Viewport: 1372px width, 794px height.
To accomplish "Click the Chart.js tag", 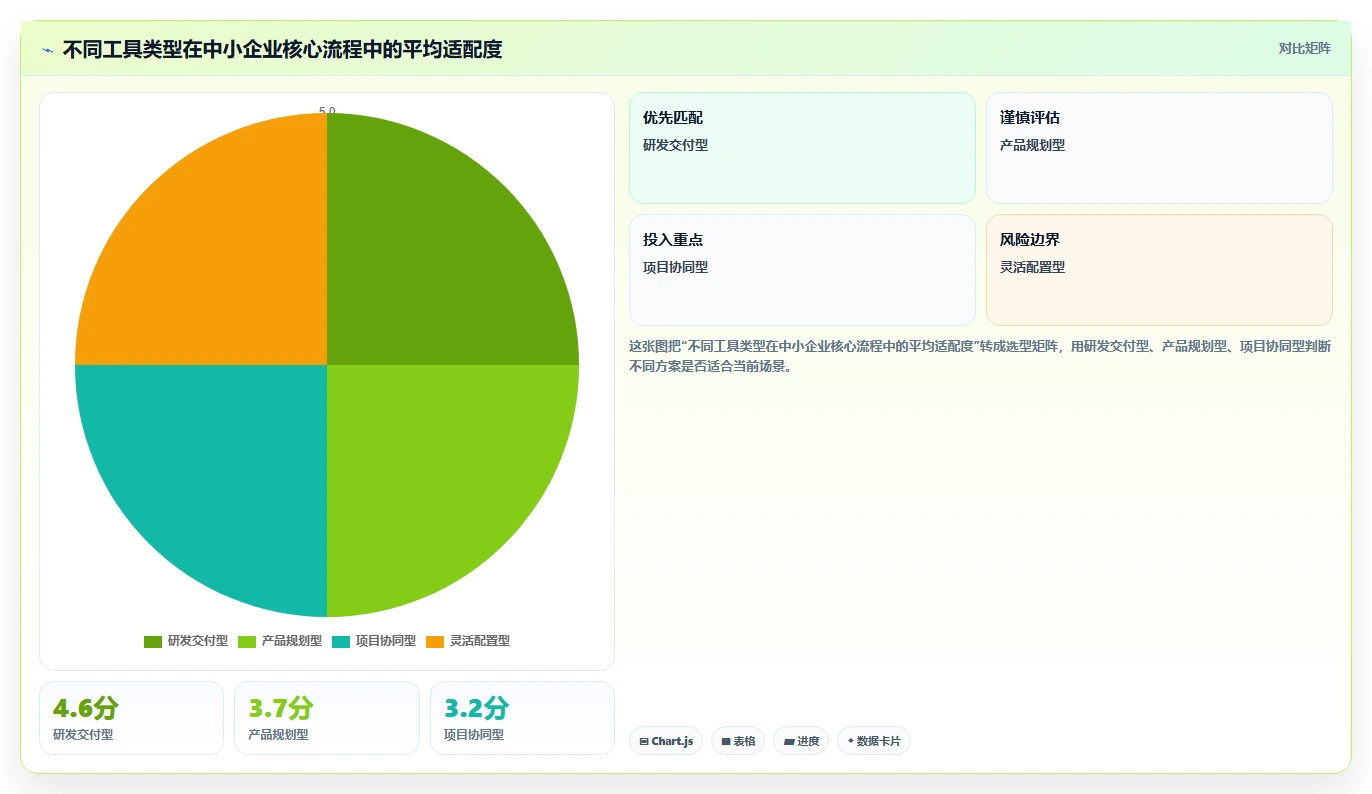I will tap(665, 741).
